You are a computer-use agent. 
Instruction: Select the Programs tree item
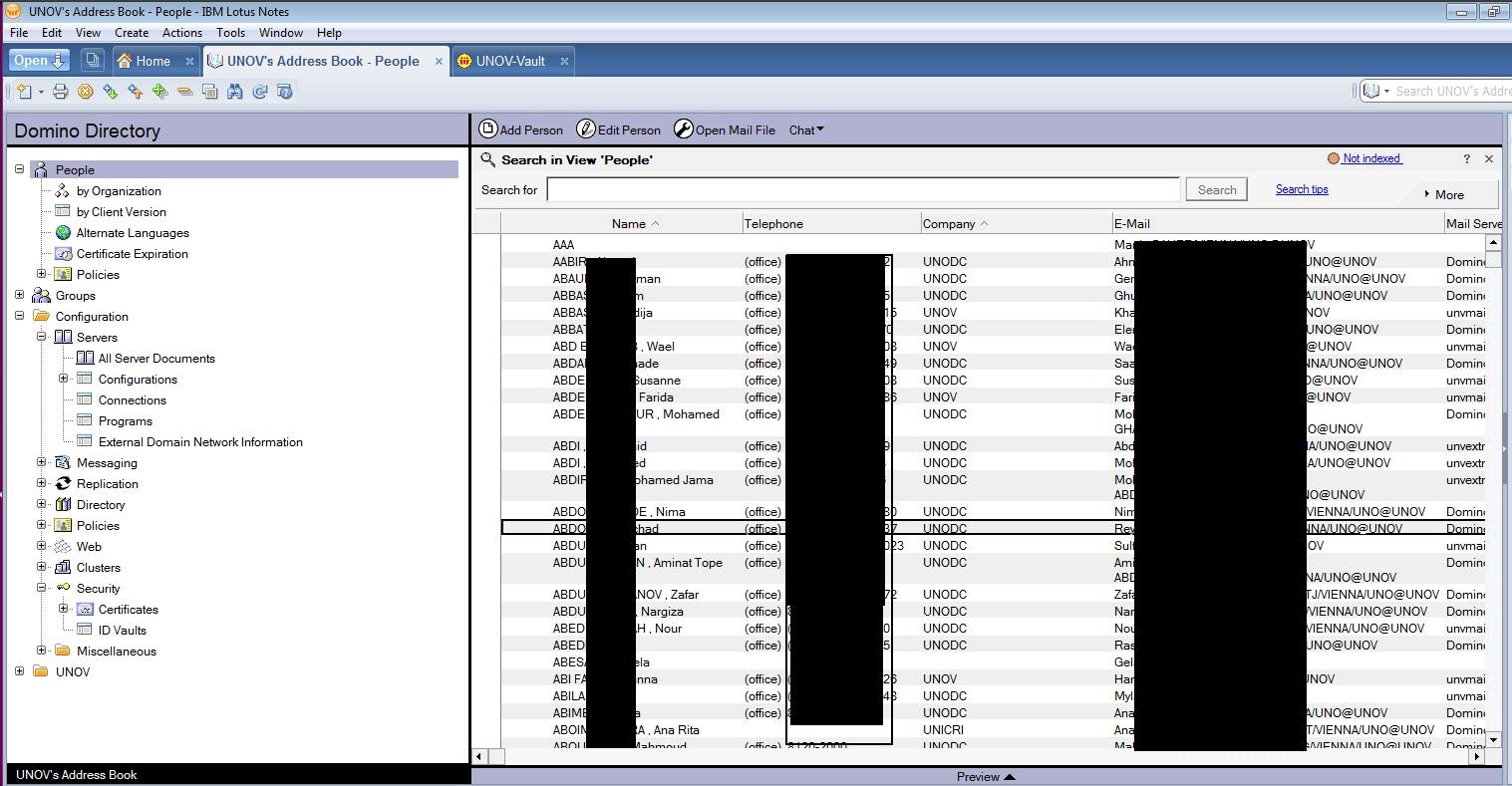click(125, 420)
